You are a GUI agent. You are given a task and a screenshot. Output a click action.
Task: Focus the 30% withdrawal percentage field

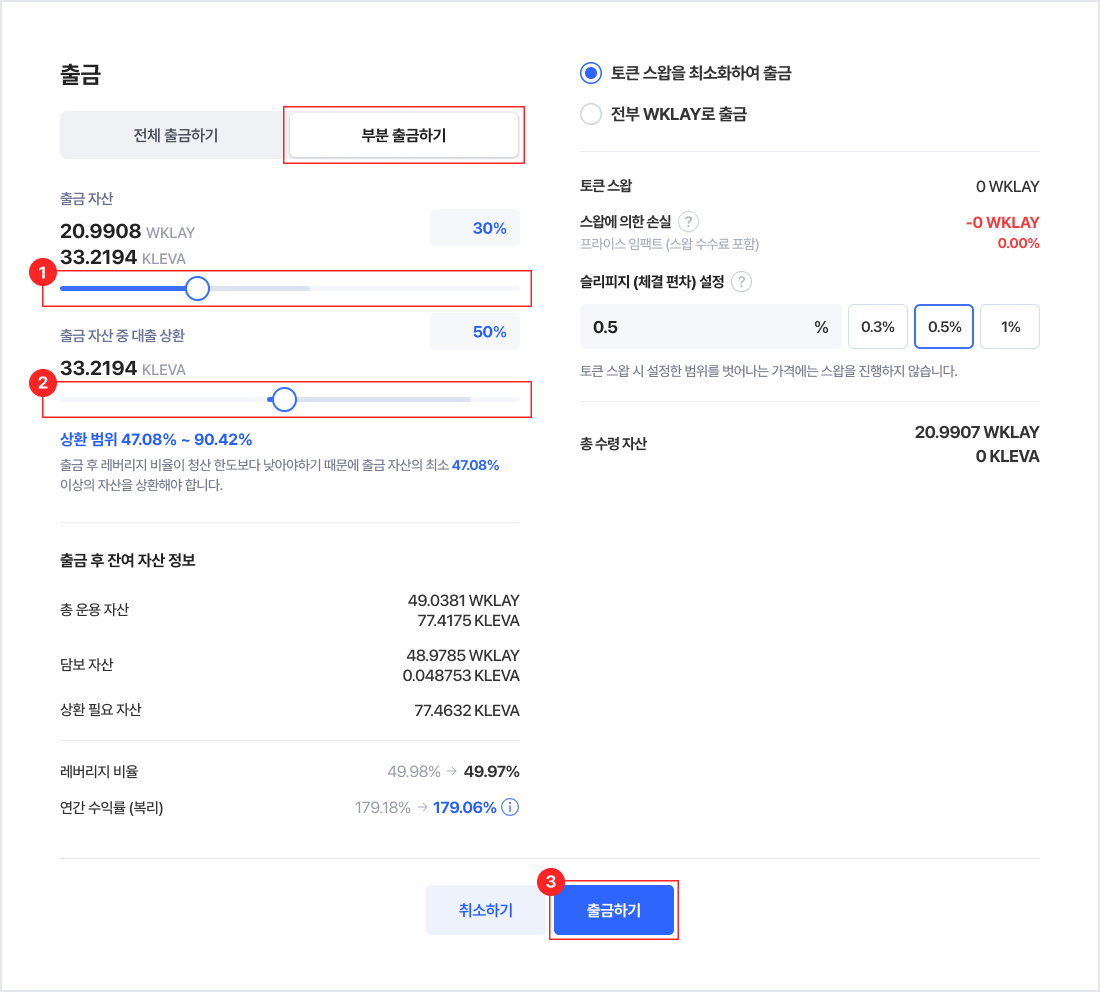pyautogui.click(x=475, y=228)
